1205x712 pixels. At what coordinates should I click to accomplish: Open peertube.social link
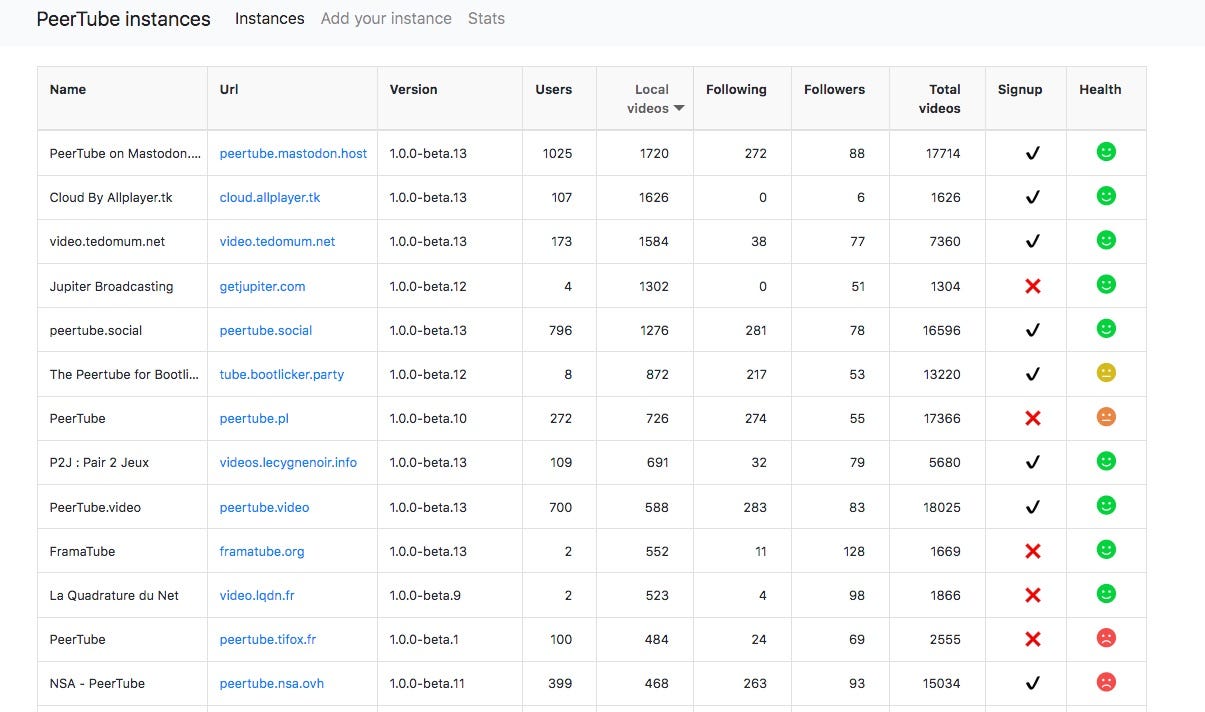pos(266,330)
